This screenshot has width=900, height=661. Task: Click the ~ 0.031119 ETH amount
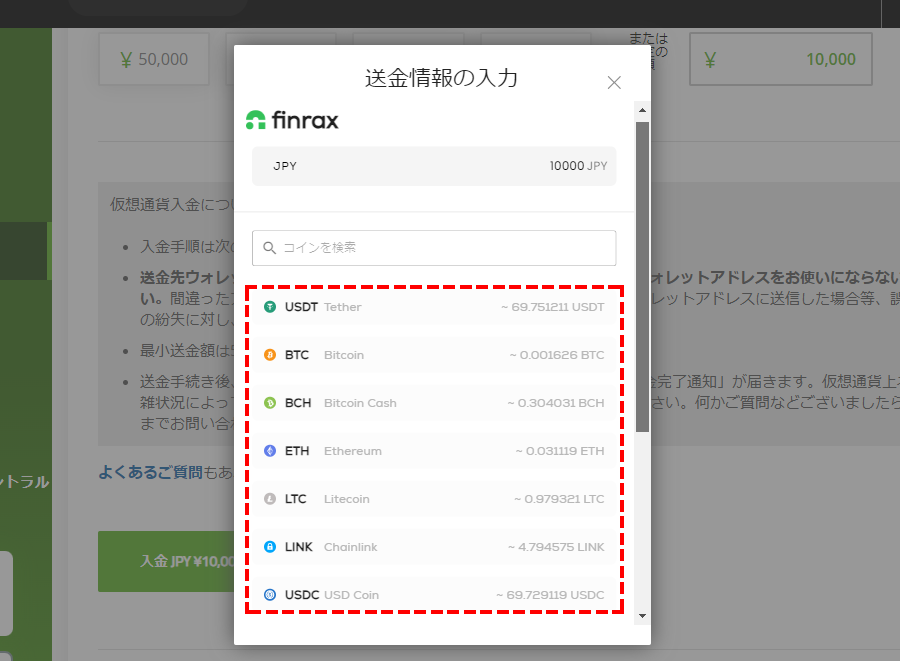(560, 451)
